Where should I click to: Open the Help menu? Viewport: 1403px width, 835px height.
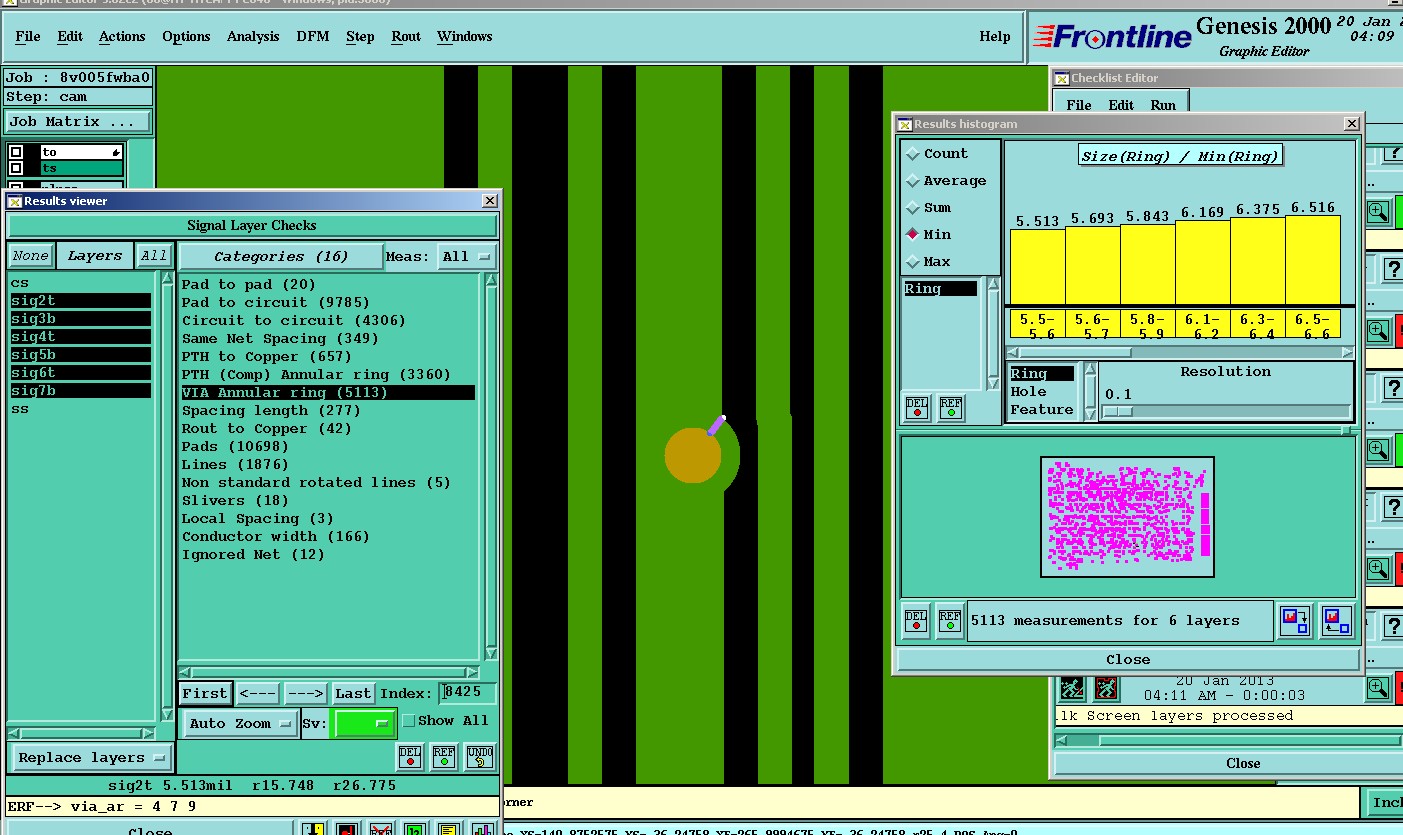[x=994, y=37]
